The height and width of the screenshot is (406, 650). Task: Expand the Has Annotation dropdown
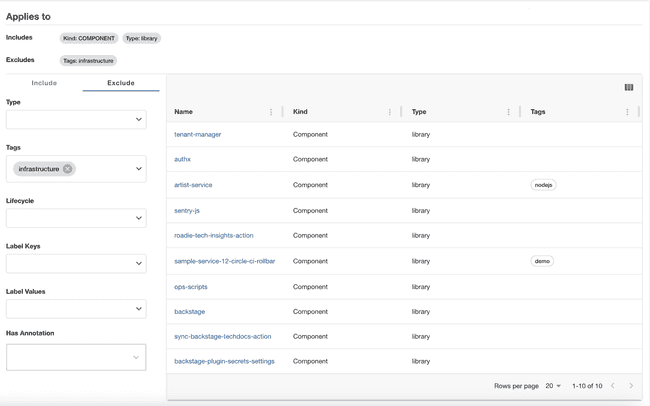[136, 357]
